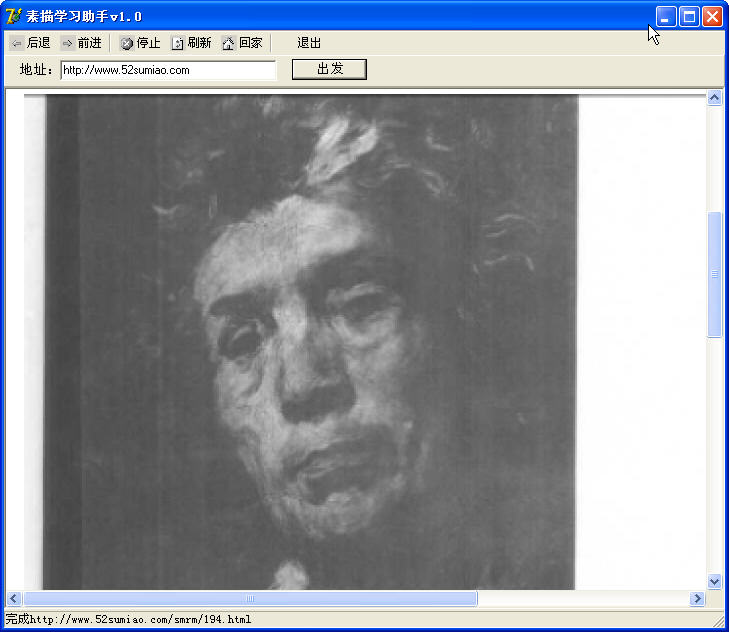729x632 pixels.
Task: Click the horizontal scrollbar thumb
Action: [x=250, y=599]
